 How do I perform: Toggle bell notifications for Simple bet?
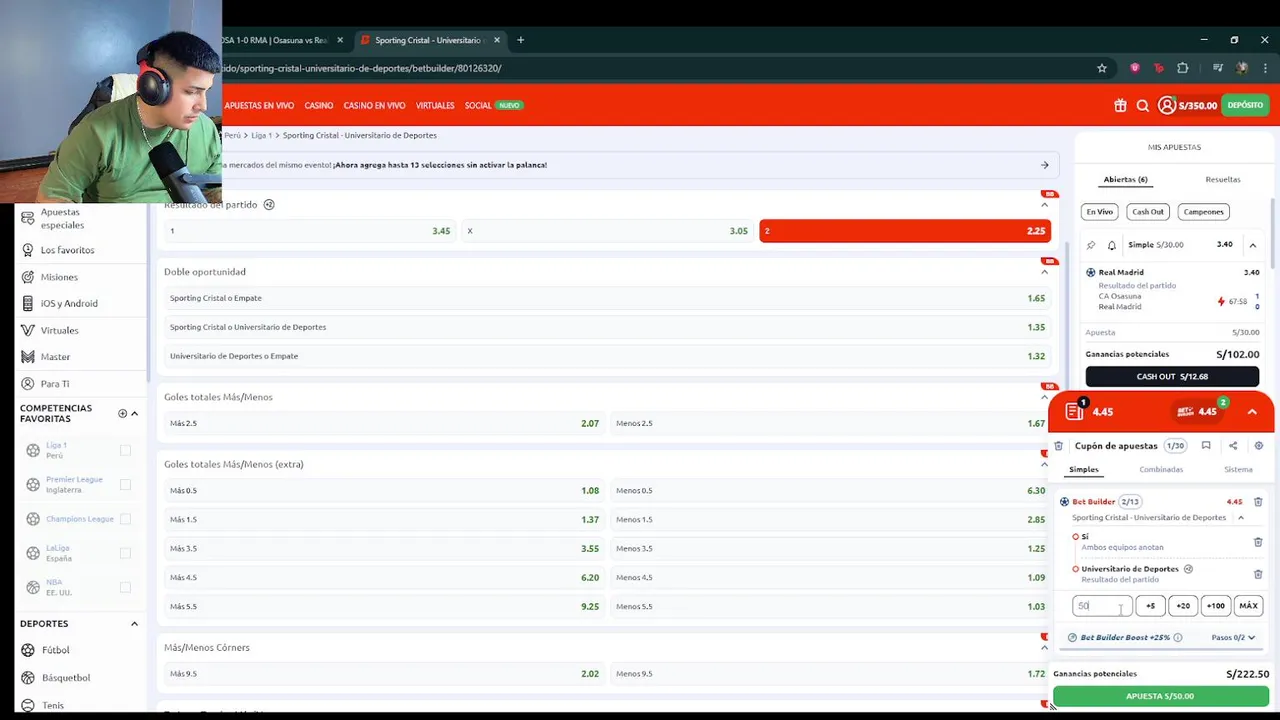click(x=1111, y=245)
